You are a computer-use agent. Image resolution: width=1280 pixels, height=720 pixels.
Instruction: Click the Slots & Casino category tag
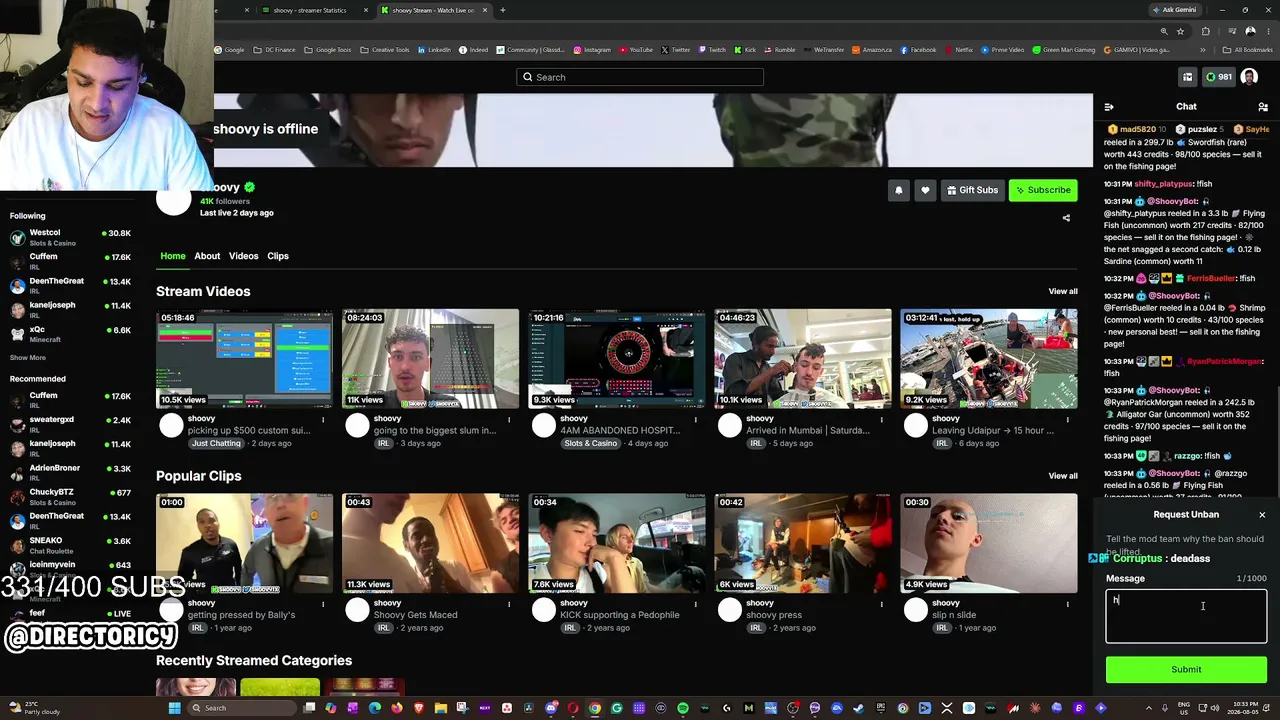(590, 443)
